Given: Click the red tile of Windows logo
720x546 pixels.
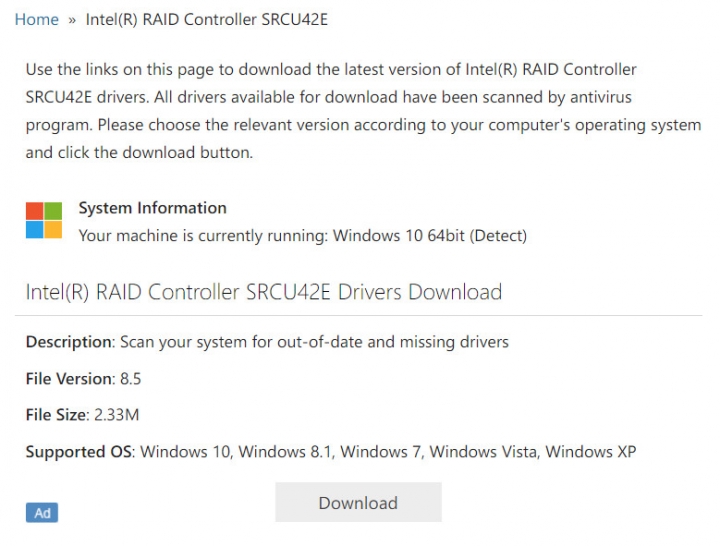Looking at the screenshot, I should point(34,211).
